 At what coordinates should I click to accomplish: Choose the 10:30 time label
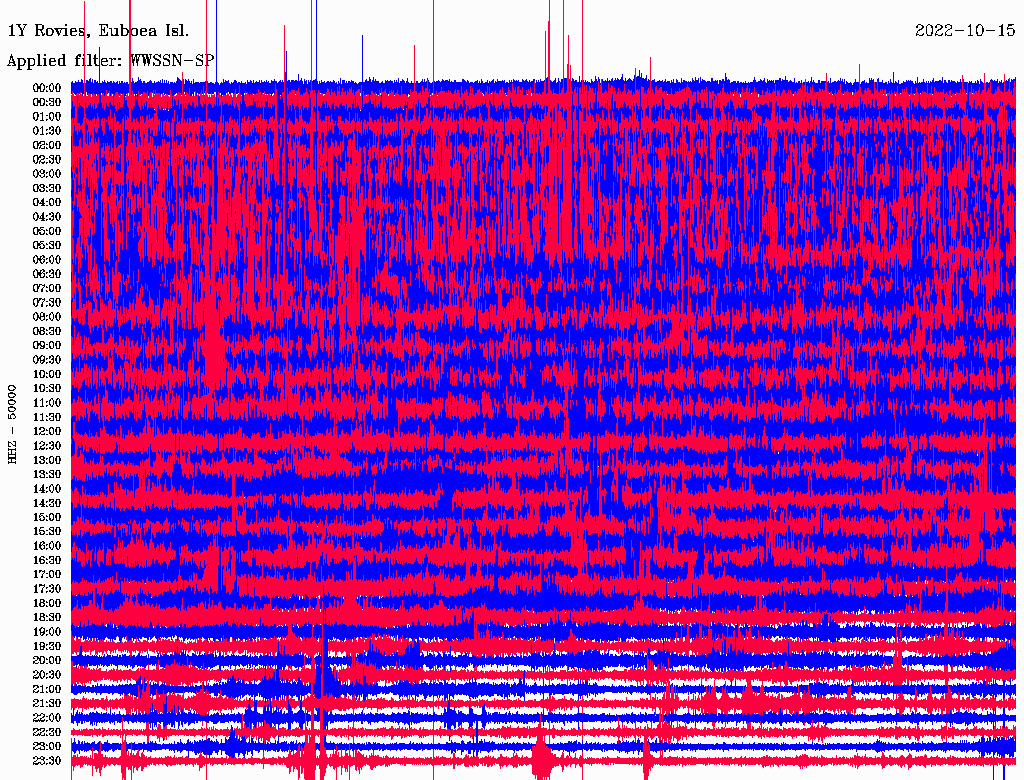click(x=47, y=388)
